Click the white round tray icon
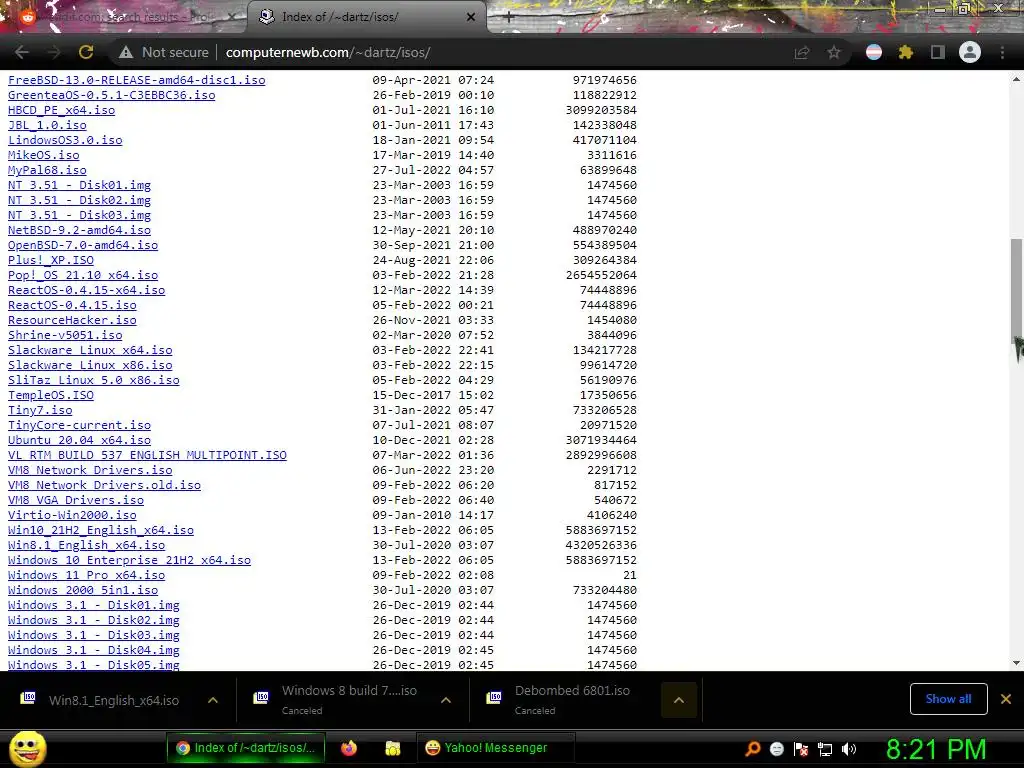The width and height of the screenshot is (1024, 768). [776, 749]
